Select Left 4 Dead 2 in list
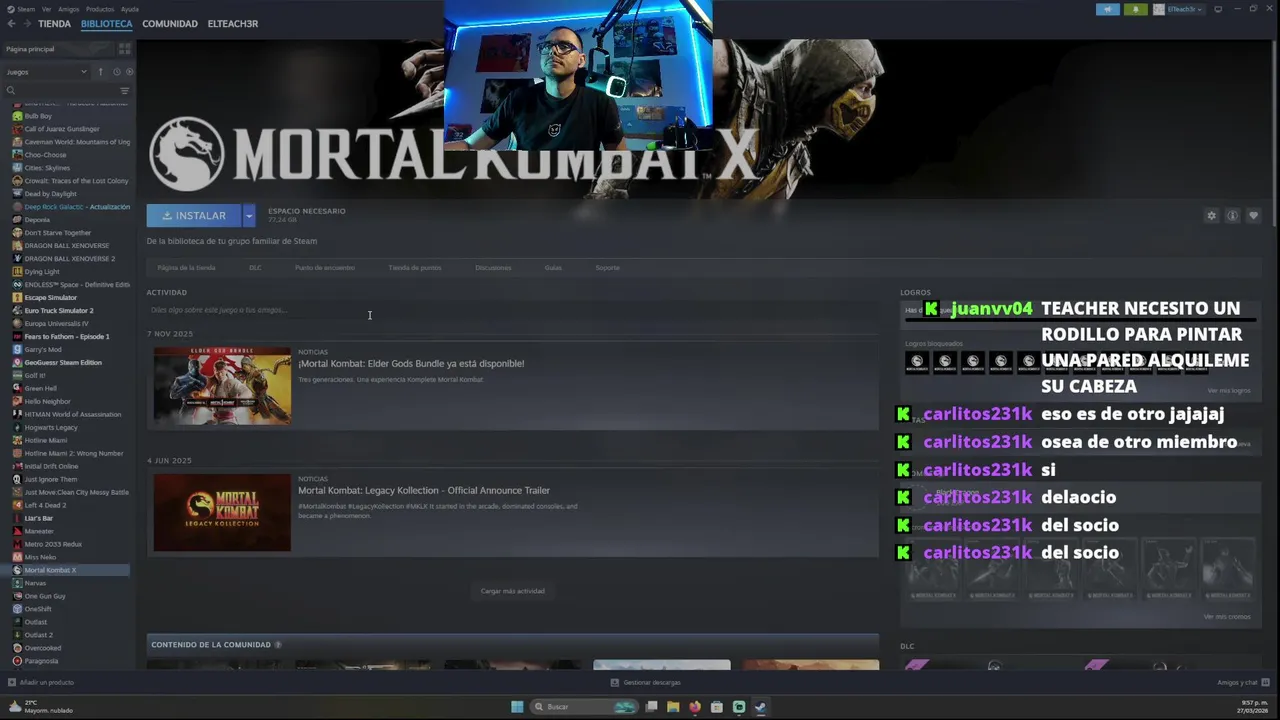Image resolution: width=1280 pixels, height=720 pixels. click(x=45, y=505)
